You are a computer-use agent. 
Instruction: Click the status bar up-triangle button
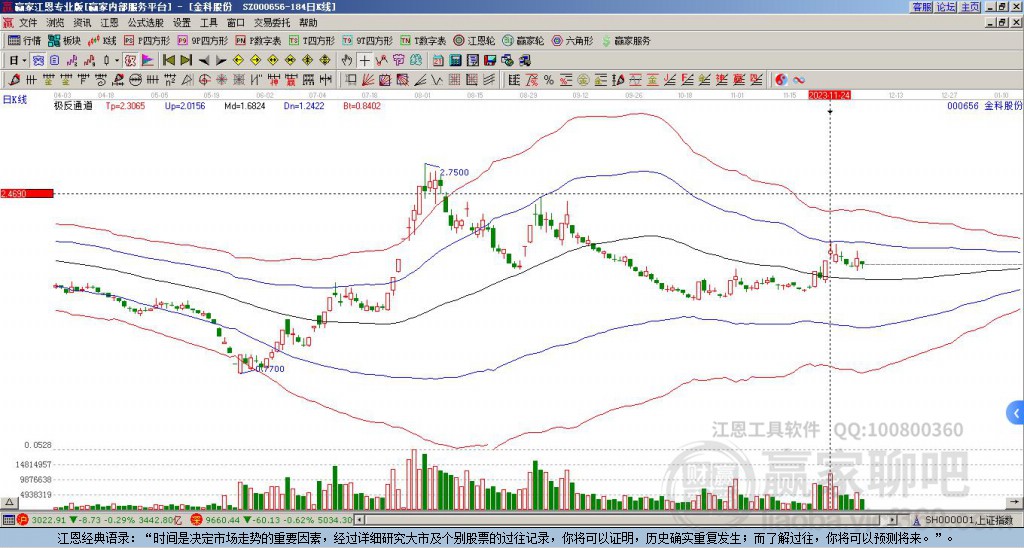click(9, 503)
